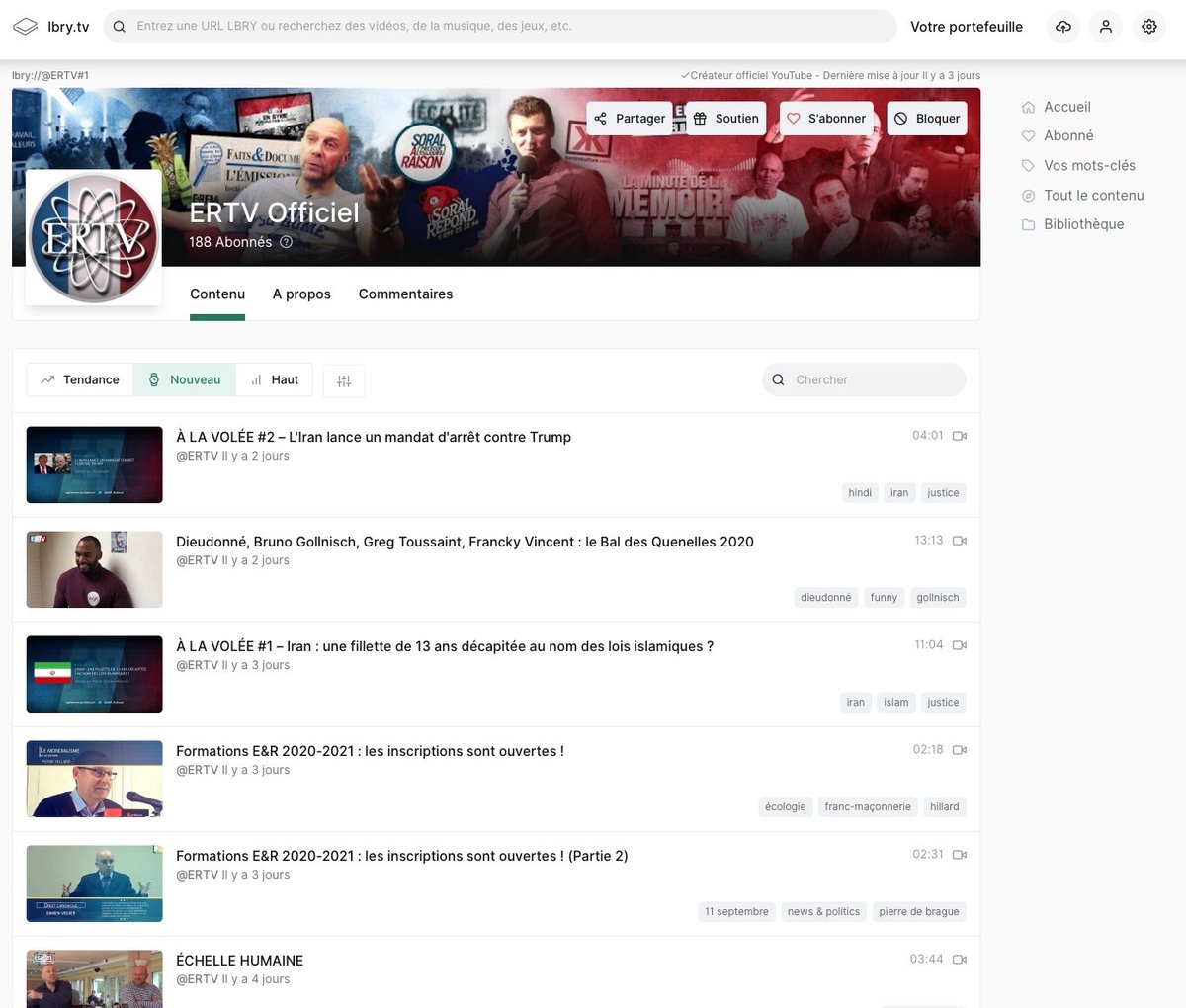Click the Abonné heart icon in sidebar

[x=1029, y=136]
